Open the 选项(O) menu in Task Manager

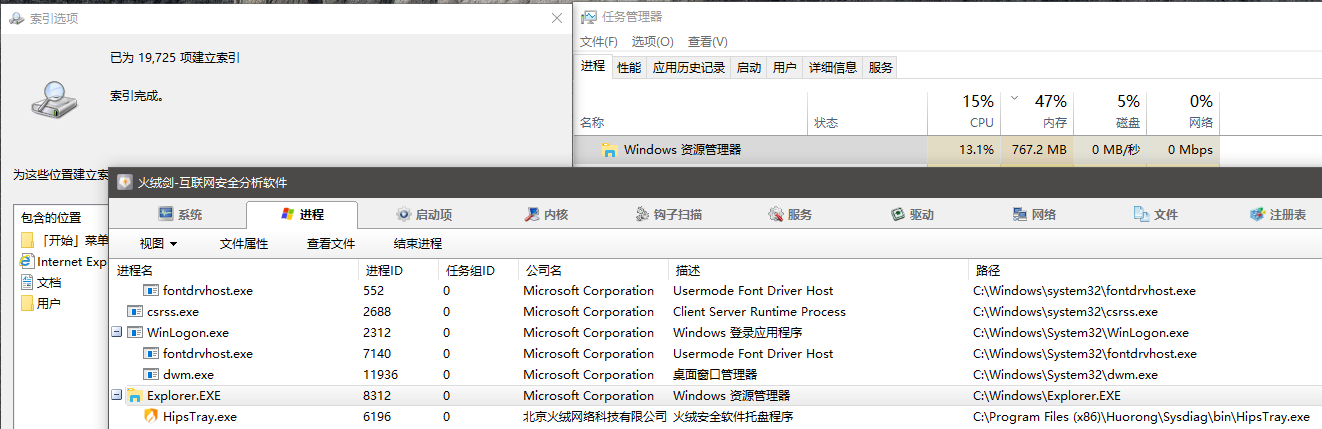coord(652,42)
